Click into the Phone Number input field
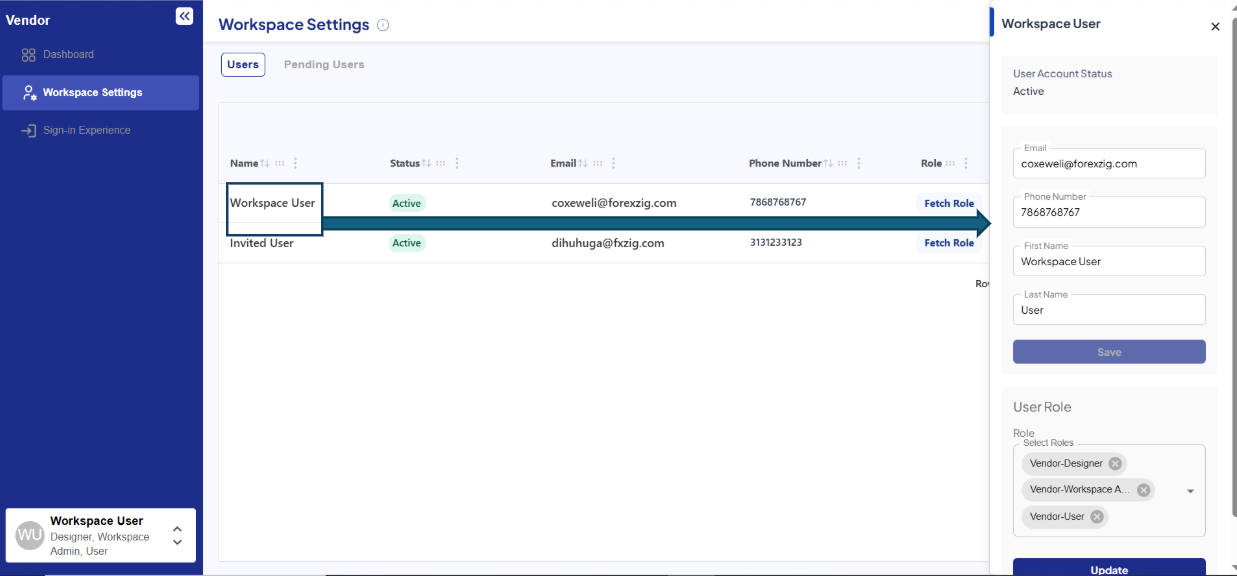The height and width of the screenshot is (576, 1237). [1108, 212]
